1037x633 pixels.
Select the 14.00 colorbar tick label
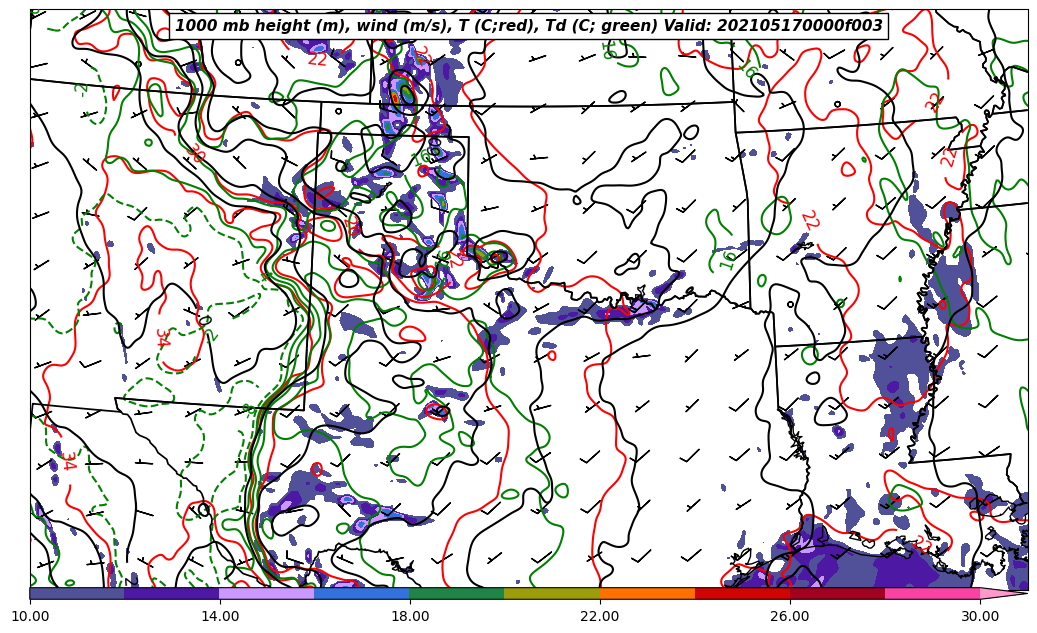point(220,616)
